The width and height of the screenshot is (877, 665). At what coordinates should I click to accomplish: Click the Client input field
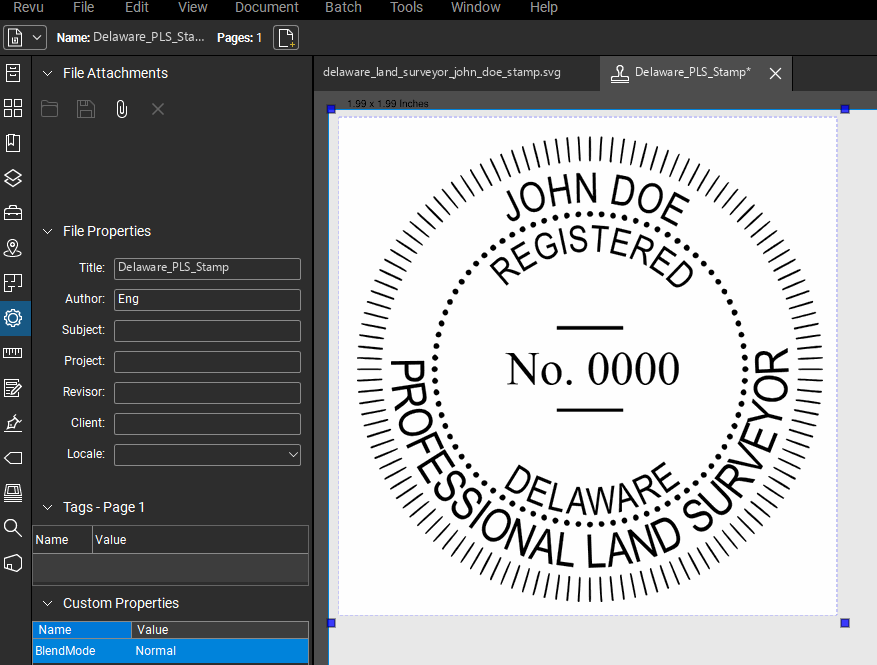[208, 424]
